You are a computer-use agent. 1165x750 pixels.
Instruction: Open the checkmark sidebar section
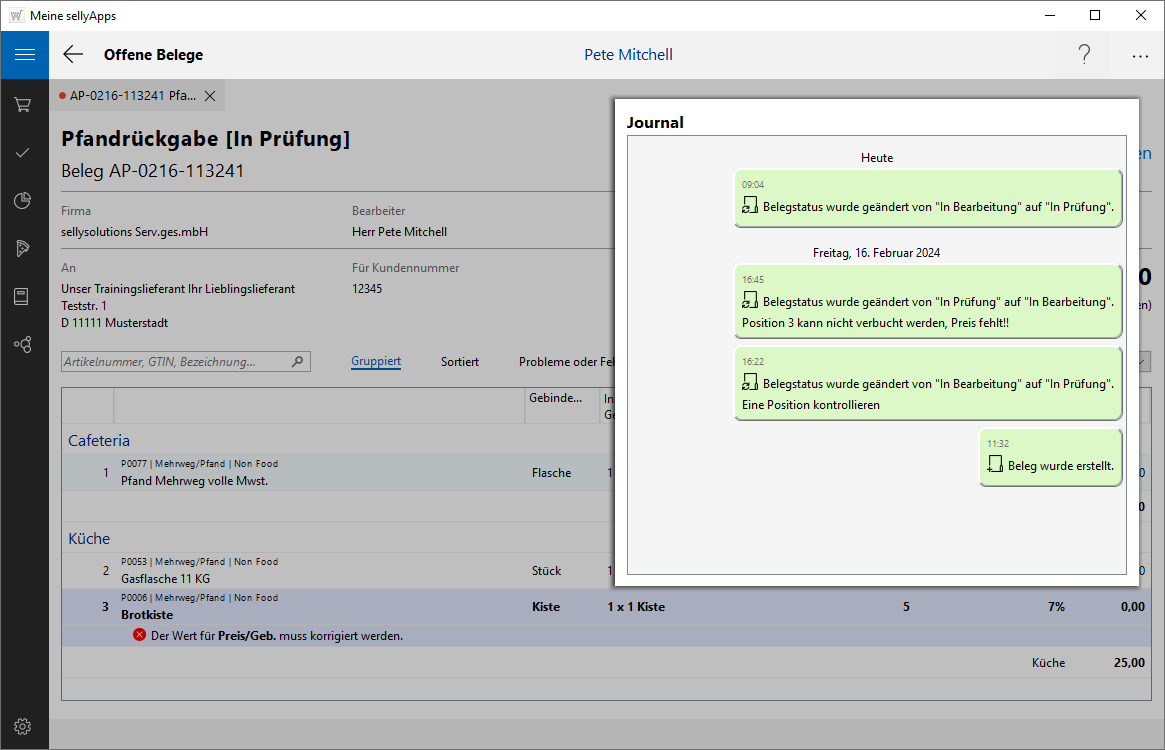23,153
